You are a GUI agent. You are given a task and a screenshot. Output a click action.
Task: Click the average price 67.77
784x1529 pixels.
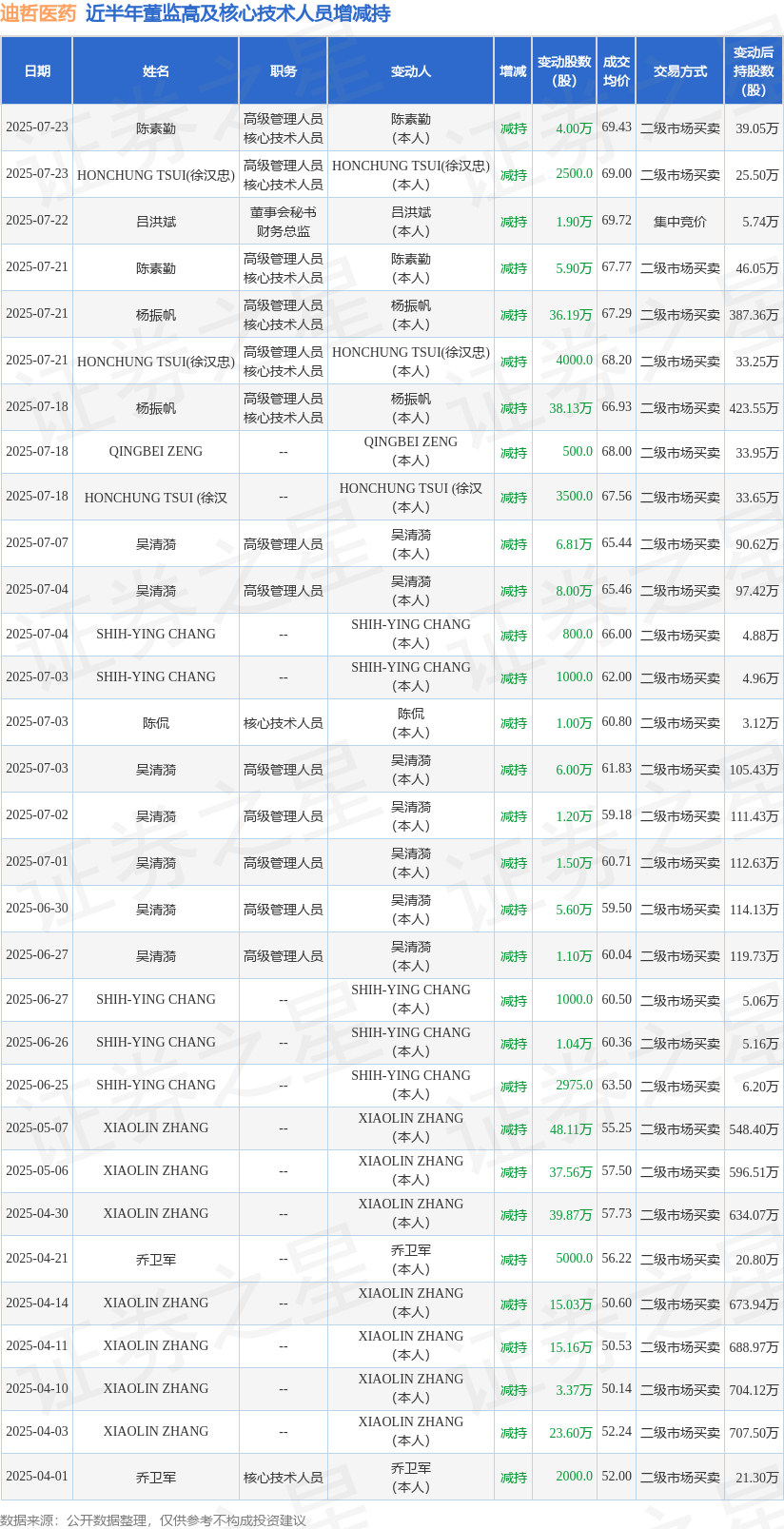click(x=617, y=267)
